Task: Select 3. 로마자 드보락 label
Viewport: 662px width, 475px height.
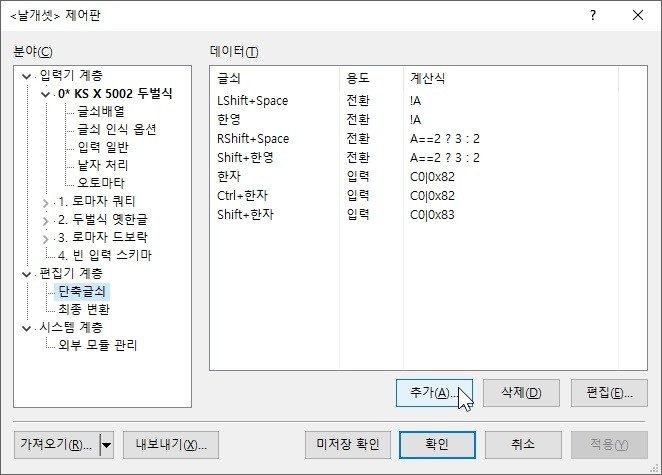Action: click(x=103, y=237)
